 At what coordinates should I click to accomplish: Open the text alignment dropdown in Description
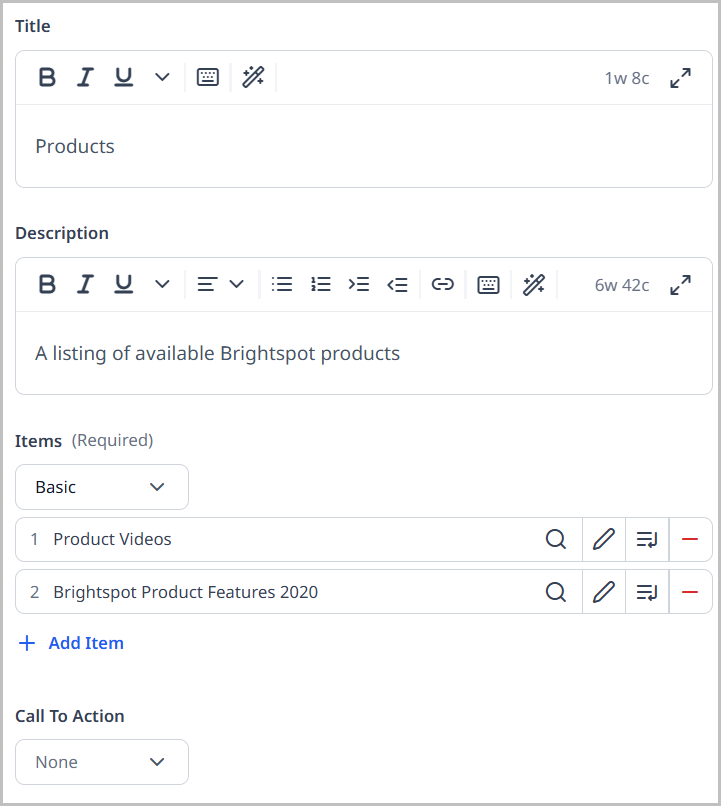point(222,284)
